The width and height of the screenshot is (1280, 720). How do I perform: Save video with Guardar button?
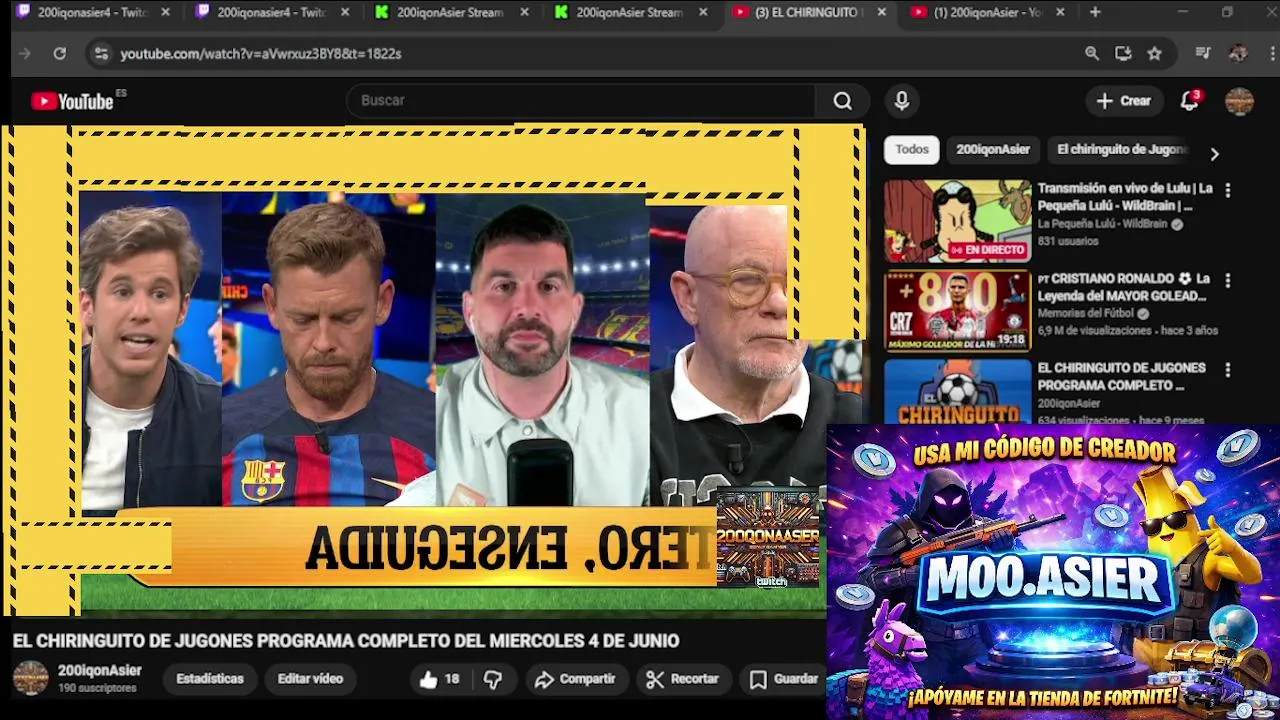[x=784, y=679]
